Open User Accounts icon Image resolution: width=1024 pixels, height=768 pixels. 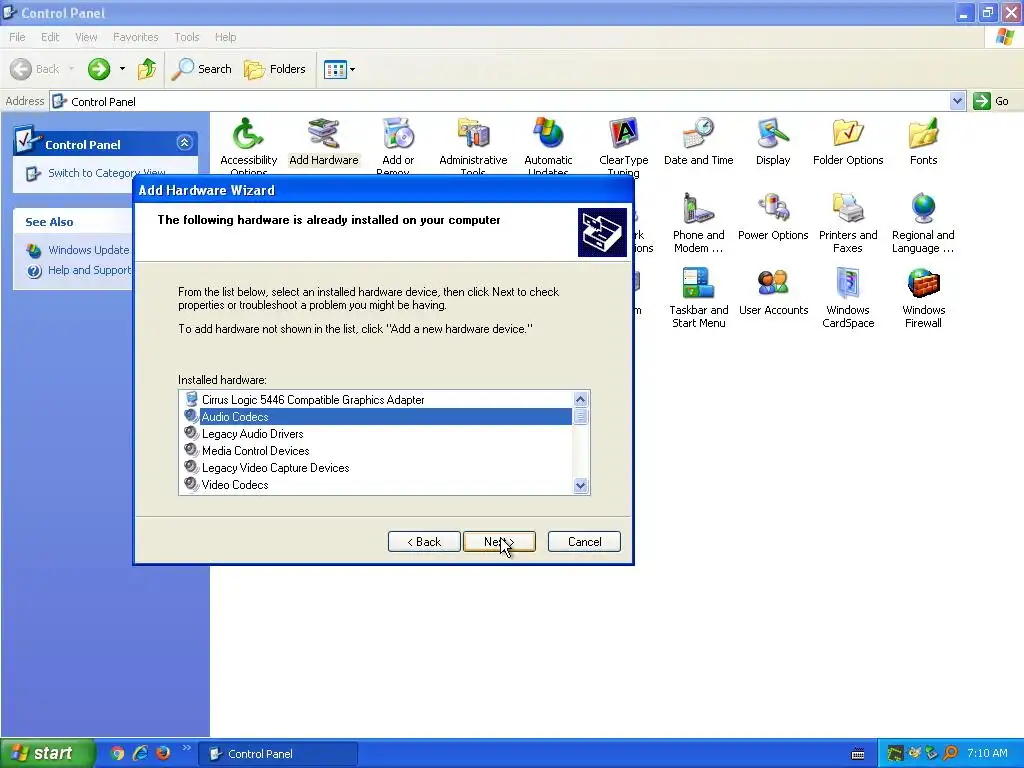(773, 293)
